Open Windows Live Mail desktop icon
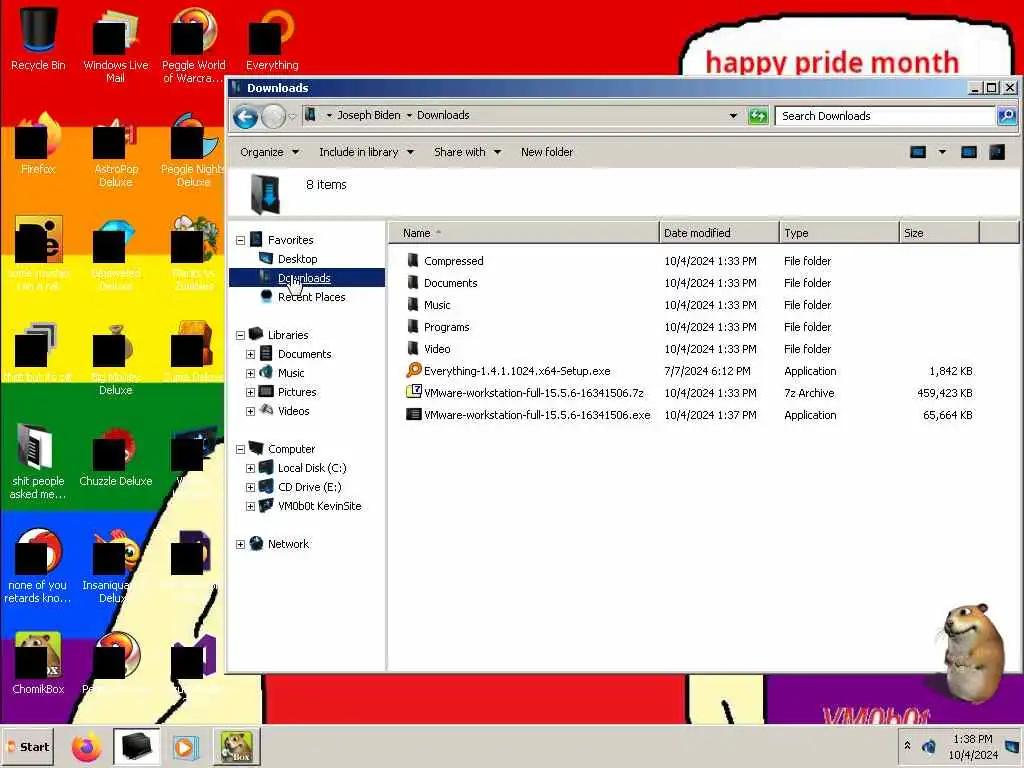Viewport: 1024px width, 768px height. coord(116,44)
